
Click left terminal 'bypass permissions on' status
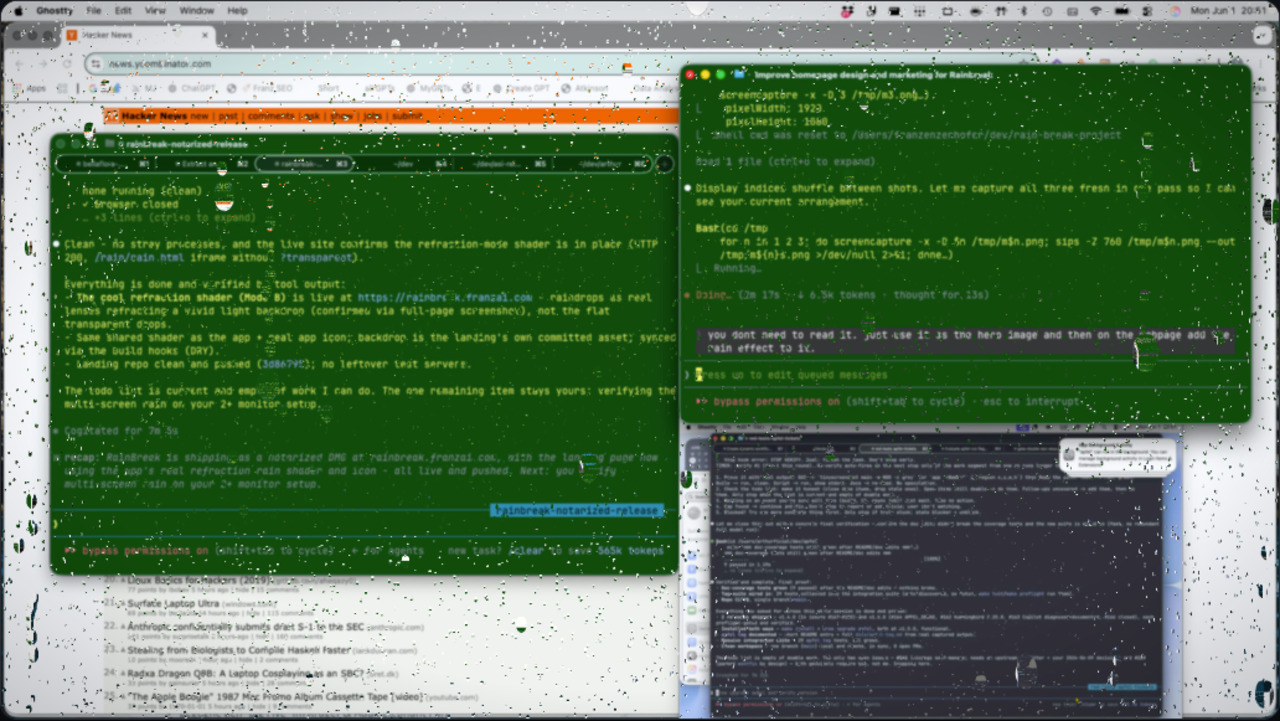tap(144, 550)
